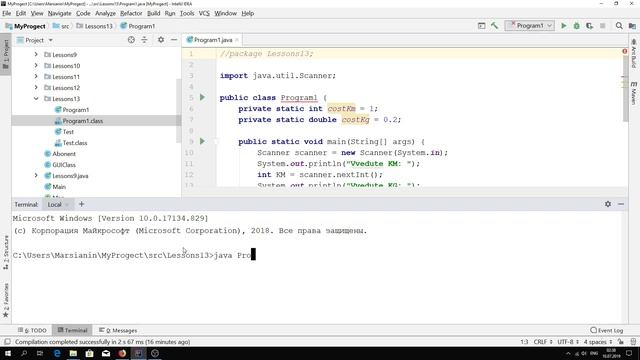The width and height of the screenshot is (640, 360).
Task: Open the Maven side tool window
Action: coord(633,93)
